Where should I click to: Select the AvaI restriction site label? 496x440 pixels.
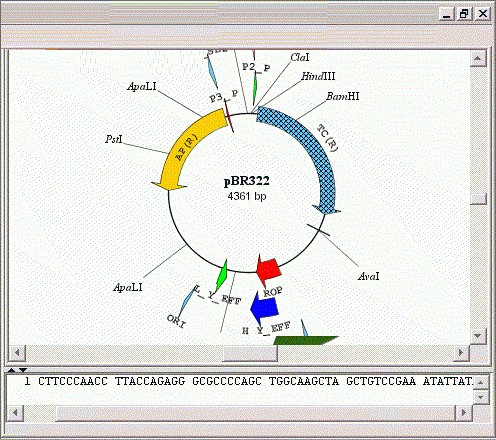pos(368,276)
